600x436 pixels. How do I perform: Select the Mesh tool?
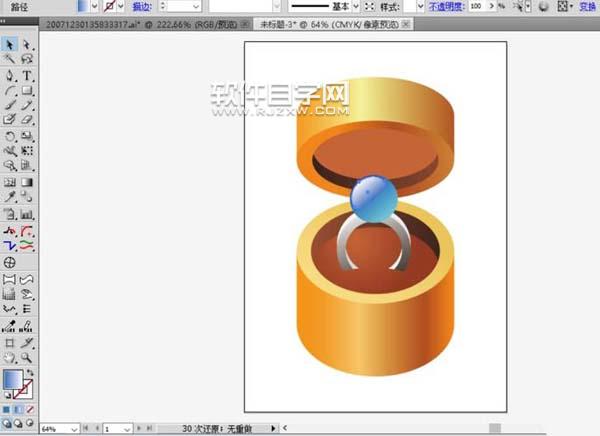coord(10,182)
